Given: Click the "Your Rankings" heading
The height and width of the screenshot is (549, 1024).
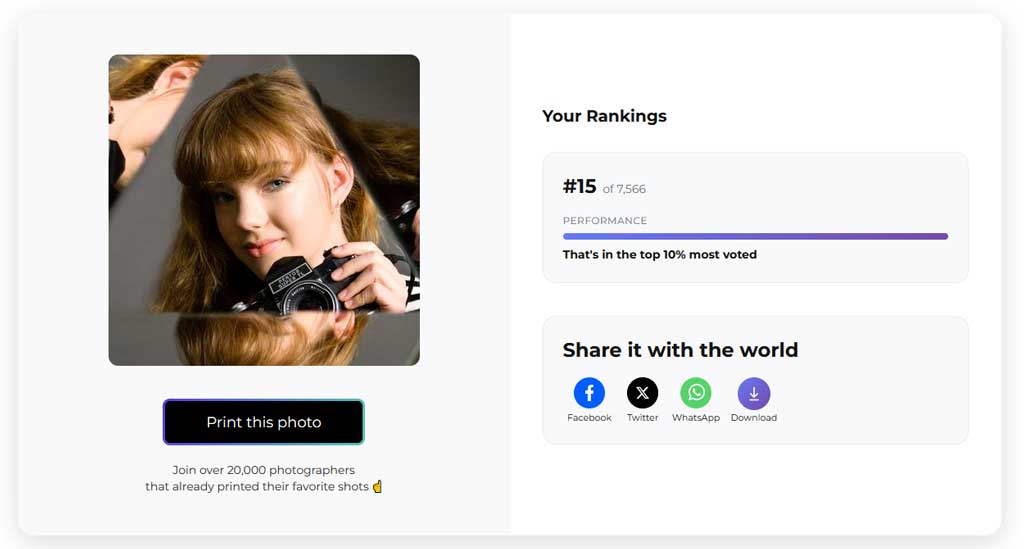Looking at the screenshot, I should 604,116.
